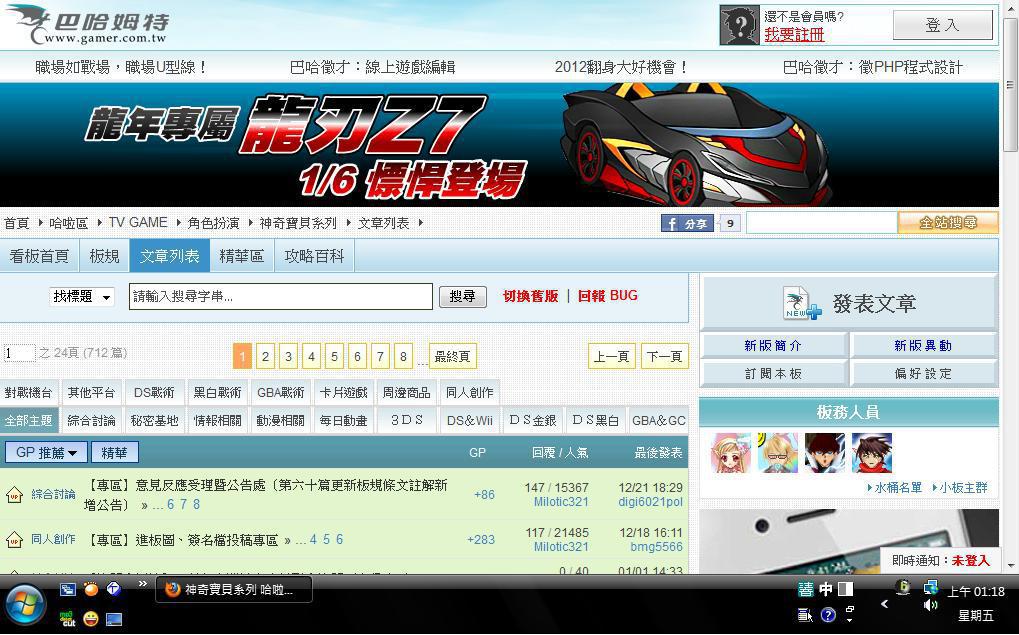
Task: Open the 偏好設定 preferences button
Action: click(x=923, y=374)
